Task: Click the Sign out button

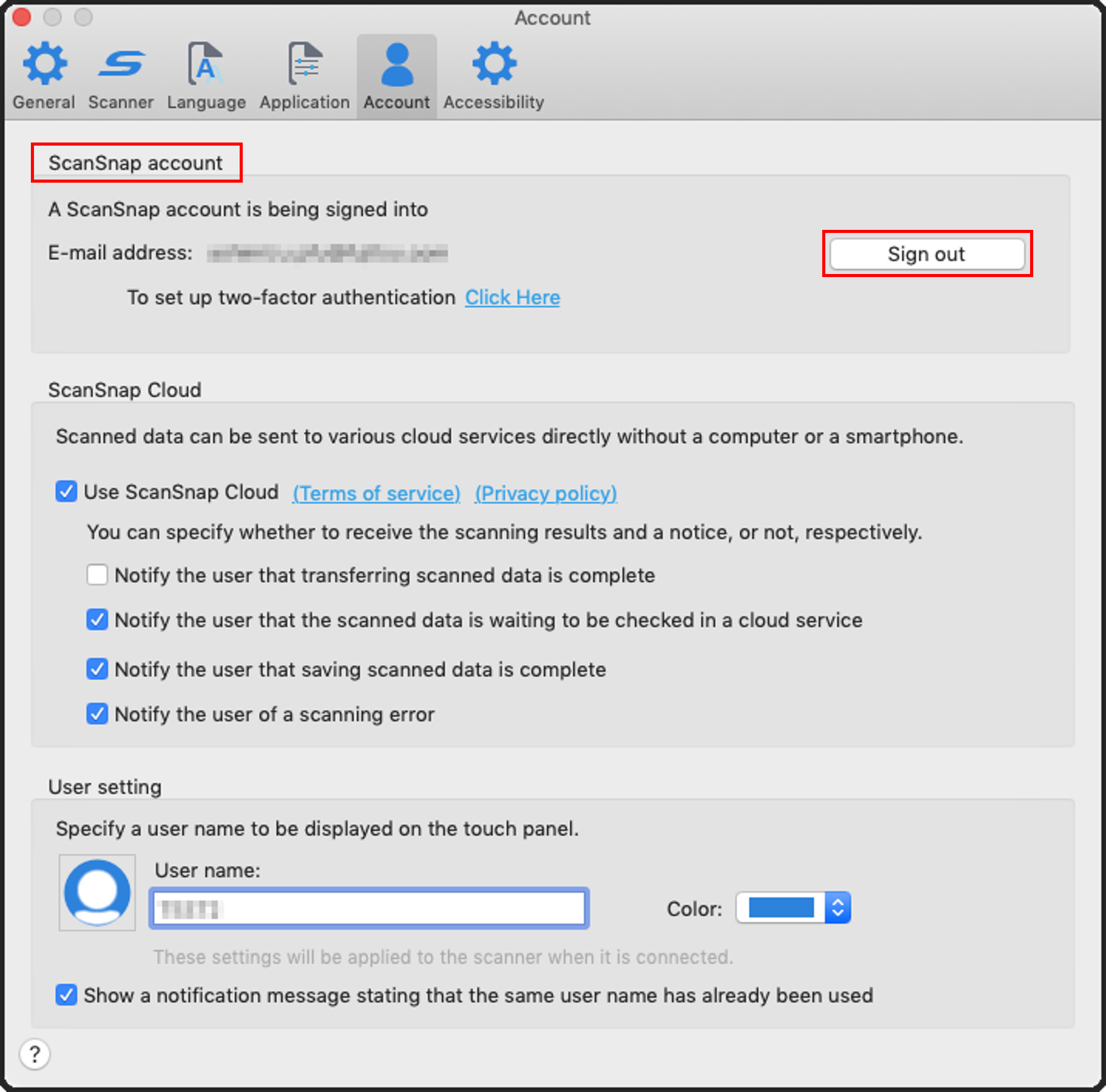Action: [x=927, y=254]
